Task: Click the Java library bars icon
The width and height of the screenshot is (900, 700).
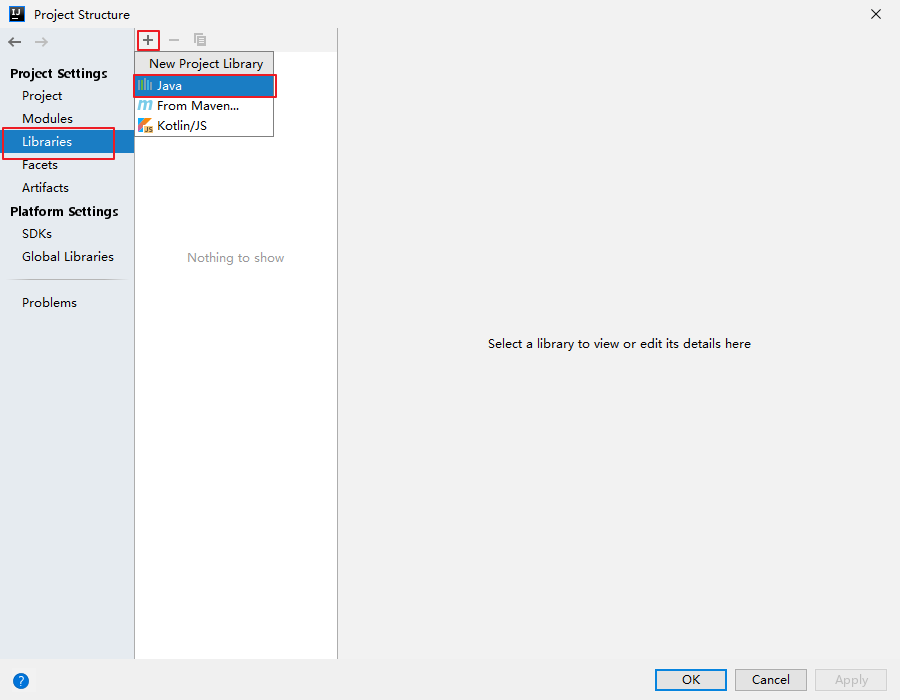Action: click(145, 85)
